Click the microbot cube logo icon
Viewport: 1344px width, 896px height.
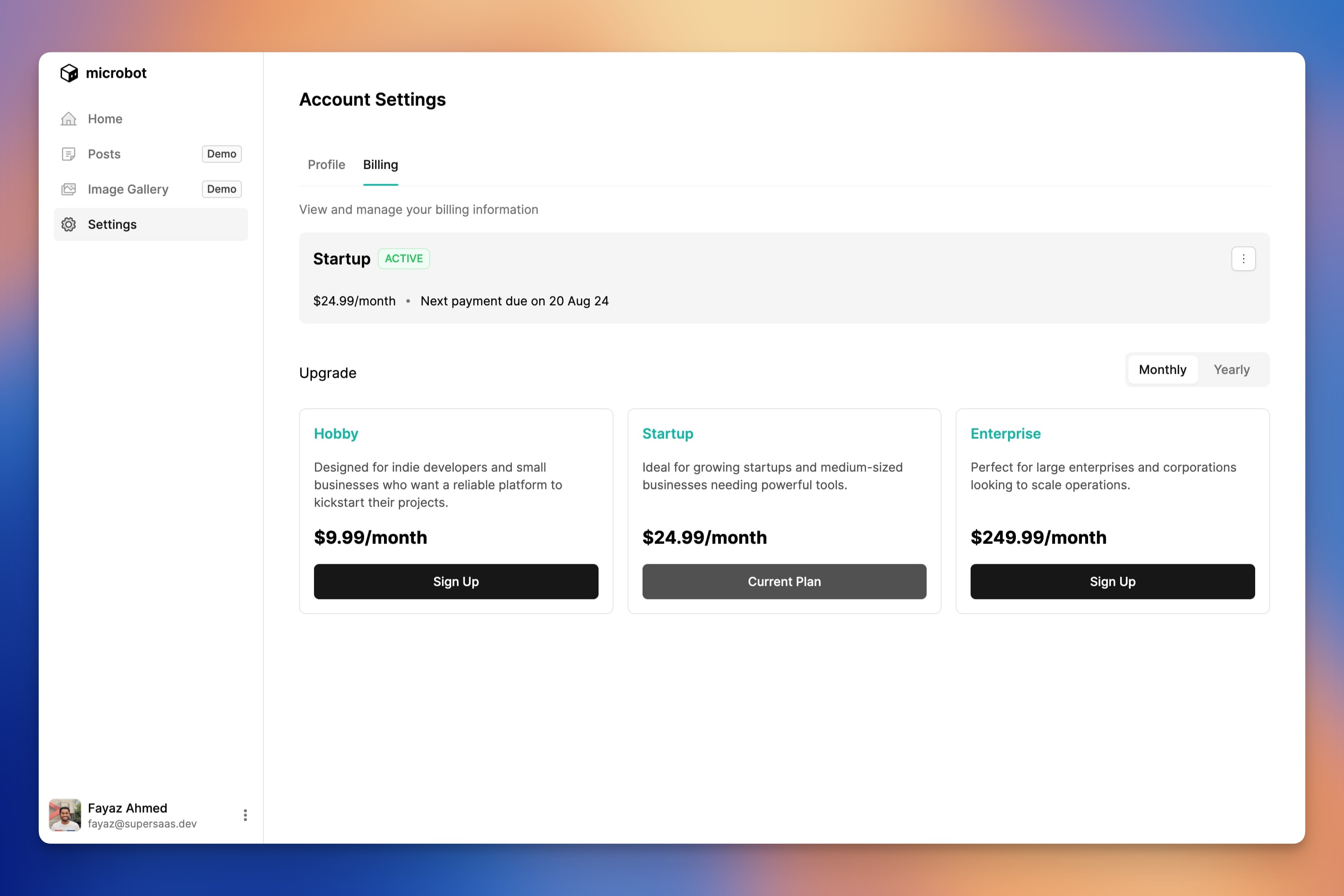69,73
